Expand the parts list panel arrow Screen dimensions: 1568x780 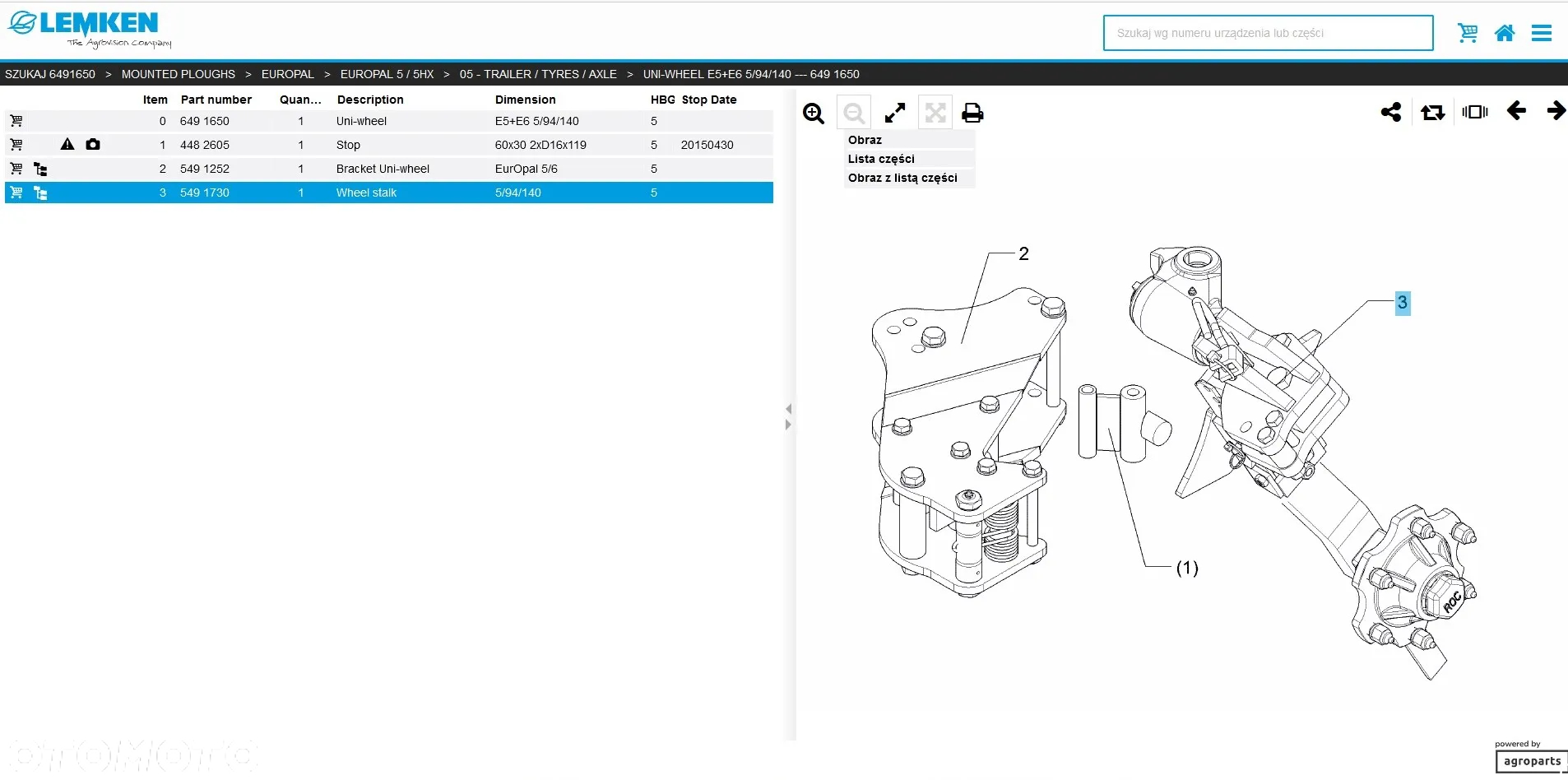tap(788, 425)
